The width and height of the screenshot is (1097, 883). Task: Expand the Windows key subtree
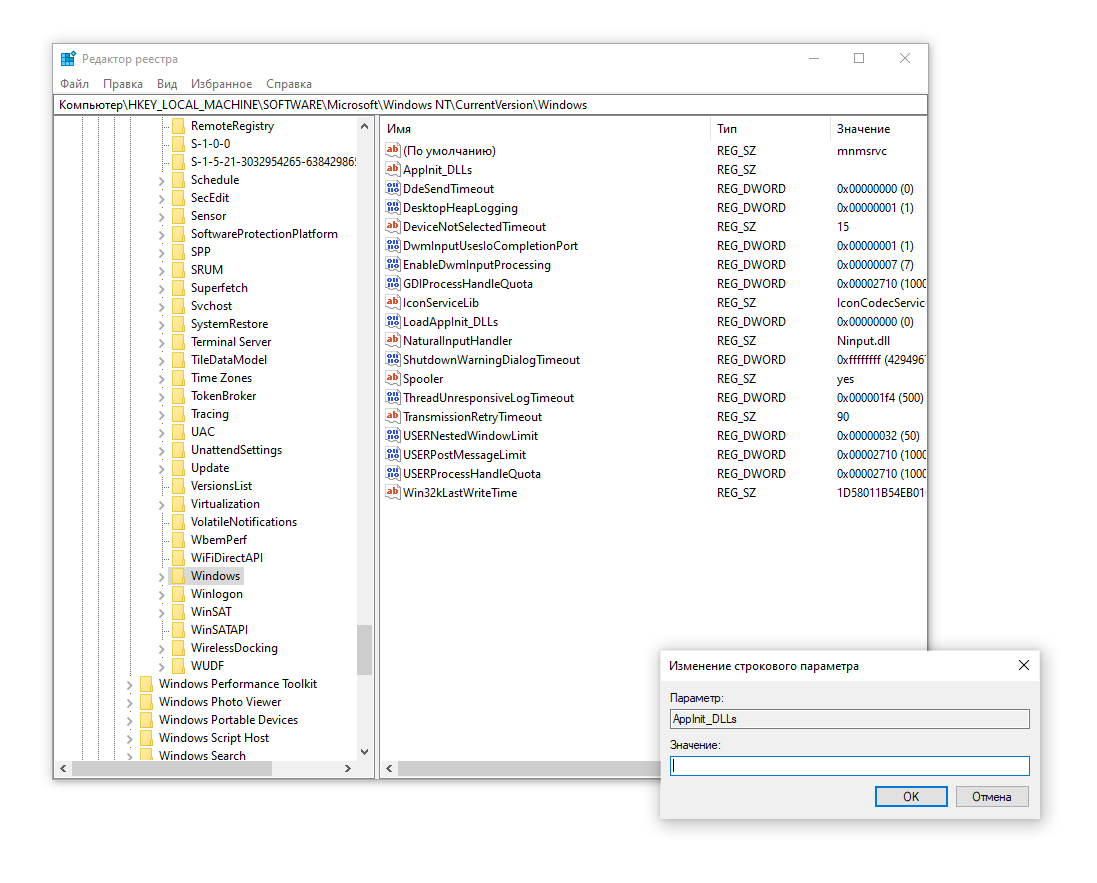point(162,577)
